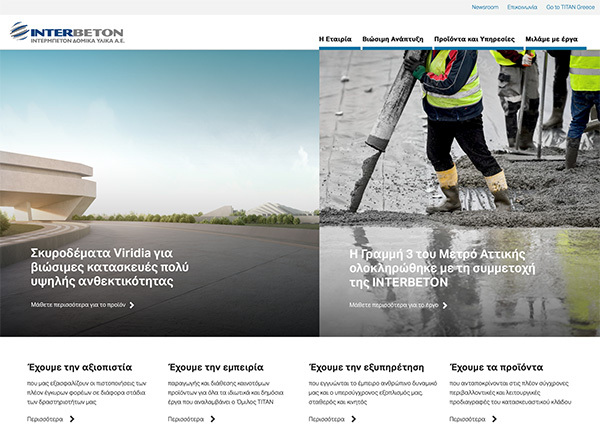The height and width of the screenshot is (447, 600).
Task: Click heading Έχουμε την εξυπηρέτηση
Action: click(x=366, y=367)
